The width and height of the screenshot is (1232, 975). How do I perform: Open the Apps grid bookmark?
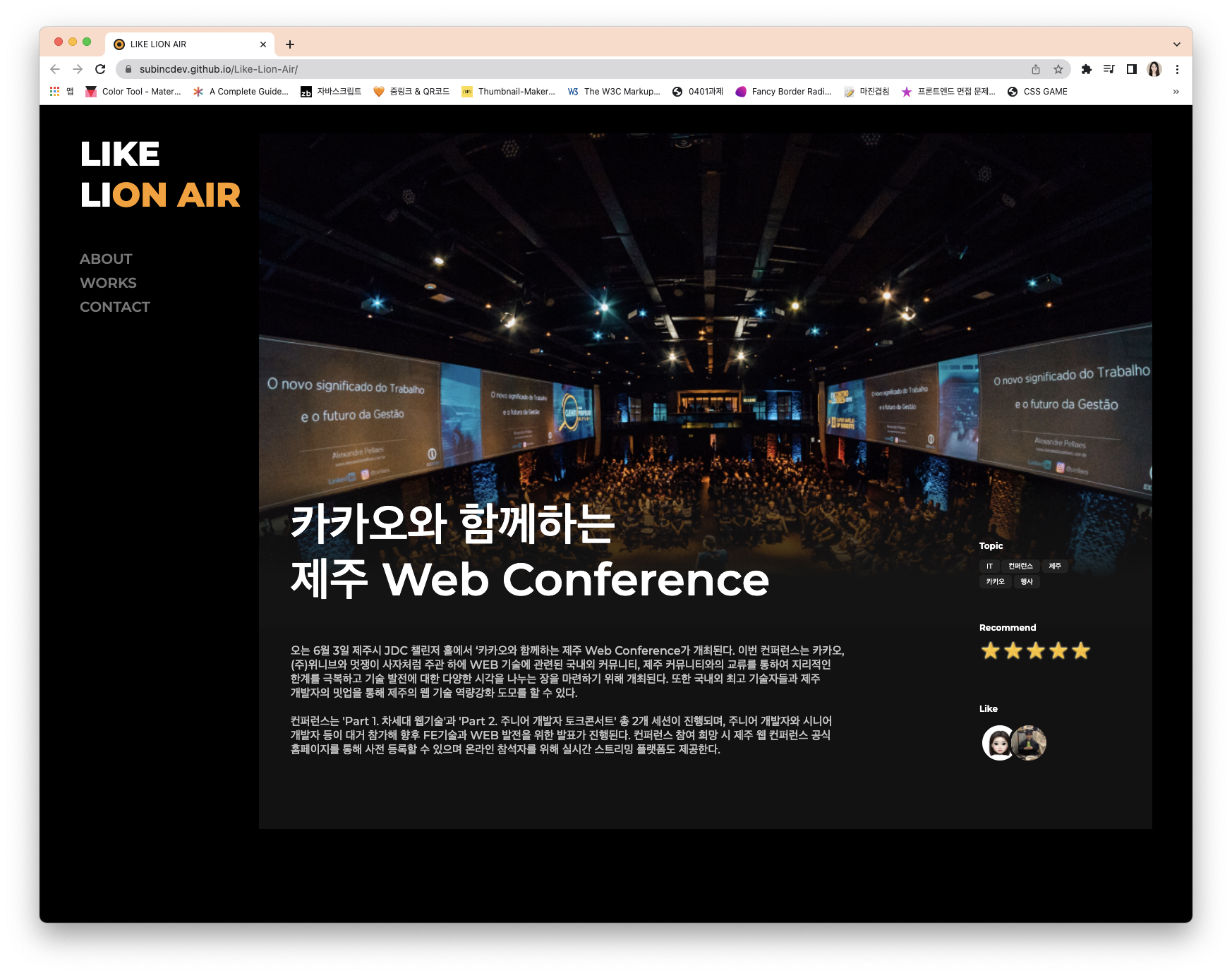[x=61, y=92]
